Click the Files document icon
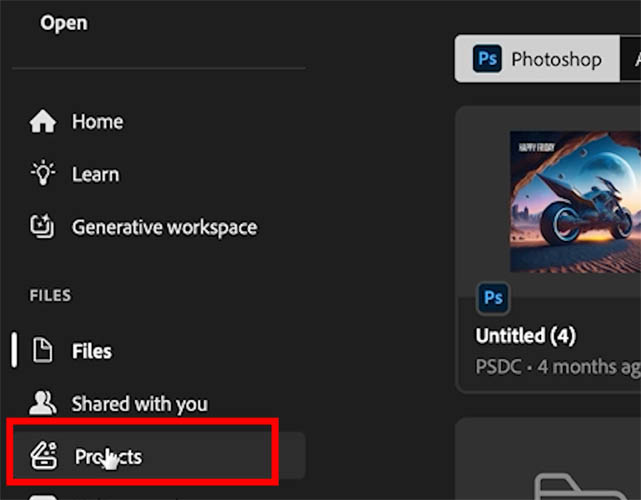The width and height of the screenshot is (641, 500). [x=43, y=350]
